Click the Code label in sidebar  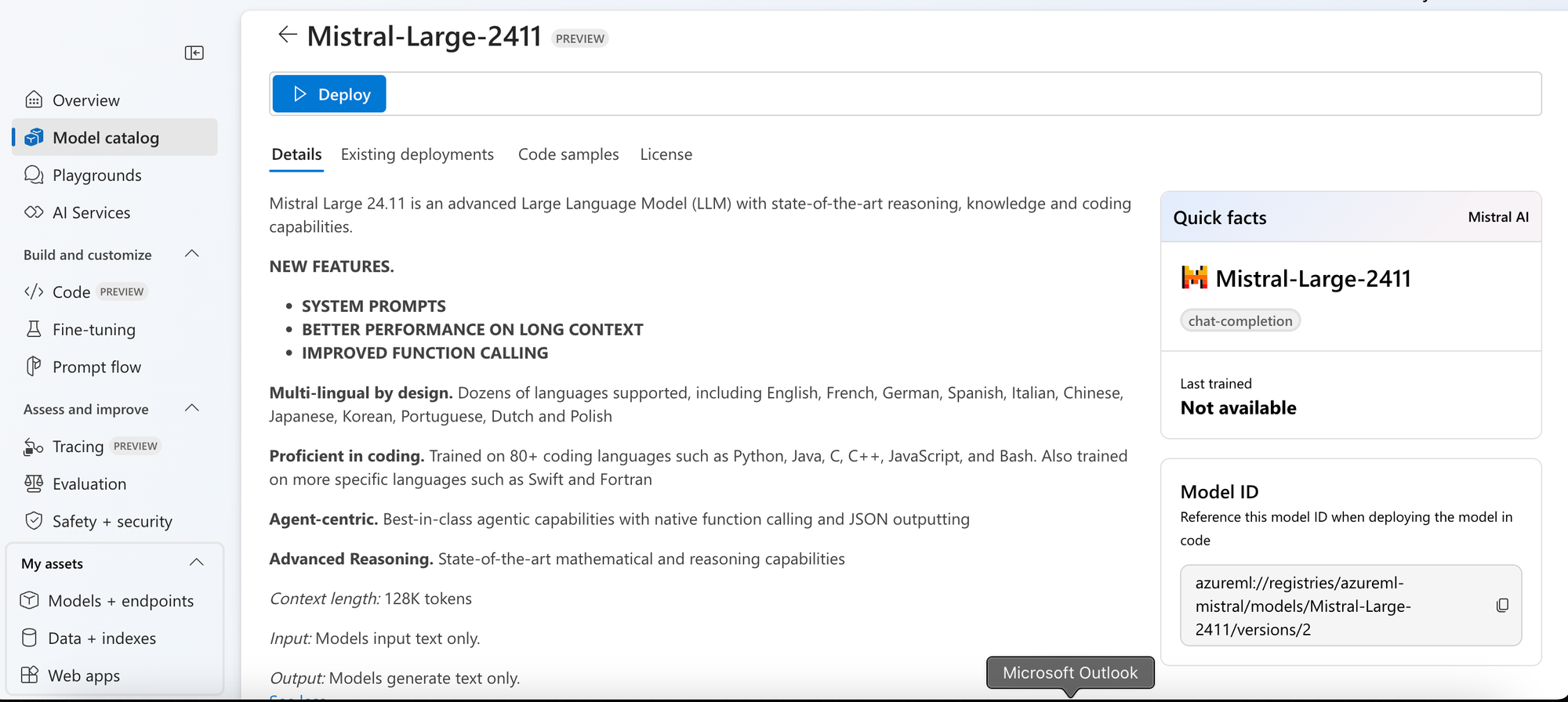click(x=71, y=291)
